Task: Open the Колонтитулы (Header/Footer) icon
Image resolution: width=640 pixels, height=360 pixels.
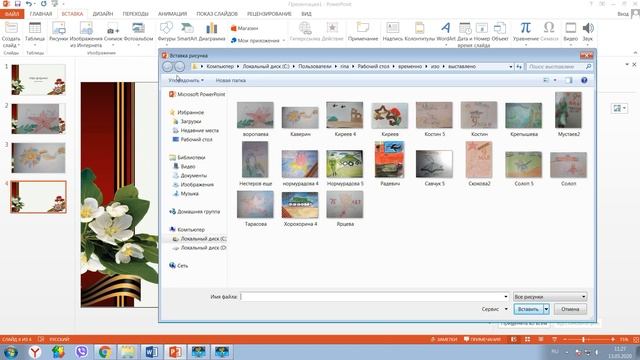Action: coord(420,32)
